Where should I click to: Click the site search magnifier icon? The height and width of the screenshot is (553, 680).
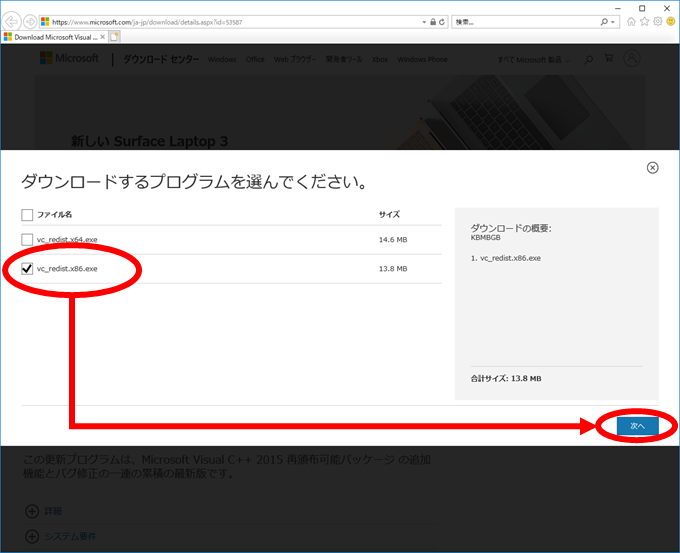coord(588,59)
